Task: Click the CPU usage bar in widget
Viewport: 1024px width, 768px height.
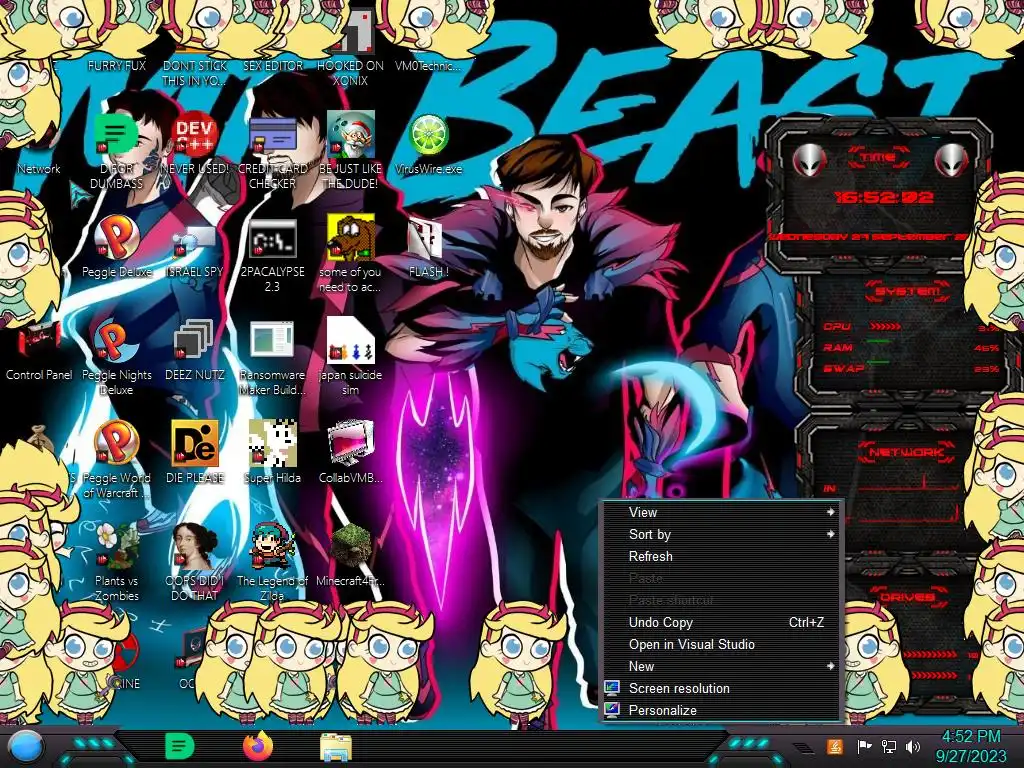Action: [886, 326]
